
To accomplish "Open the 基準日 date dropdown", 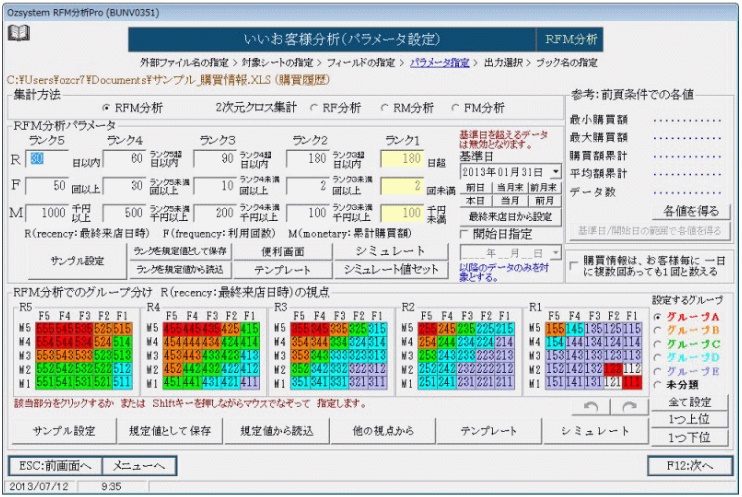I will [555, 172].
